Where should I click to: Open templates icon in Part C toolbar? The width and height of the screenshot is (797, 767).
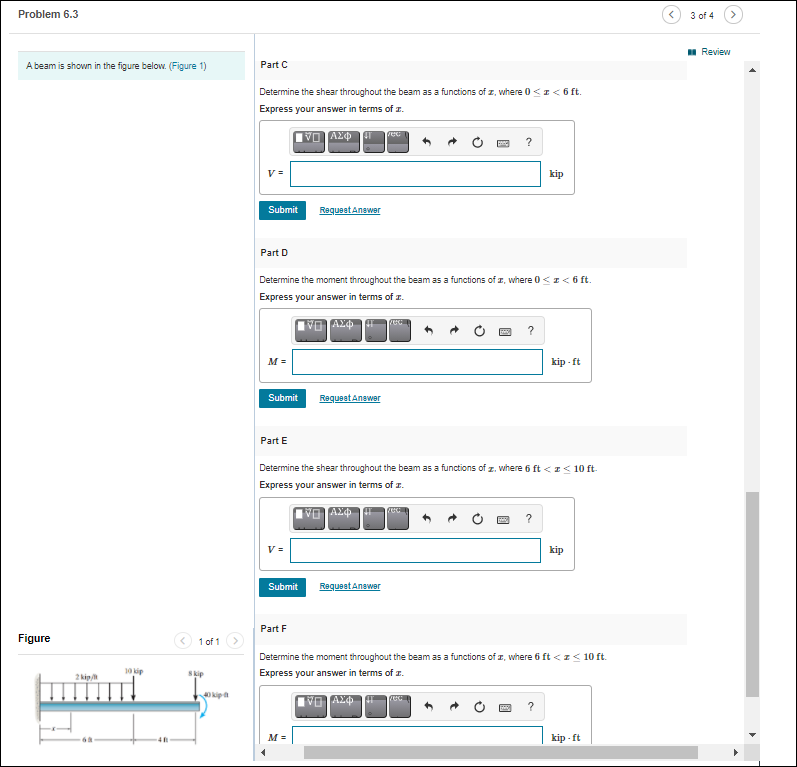(x=309, y=141)
